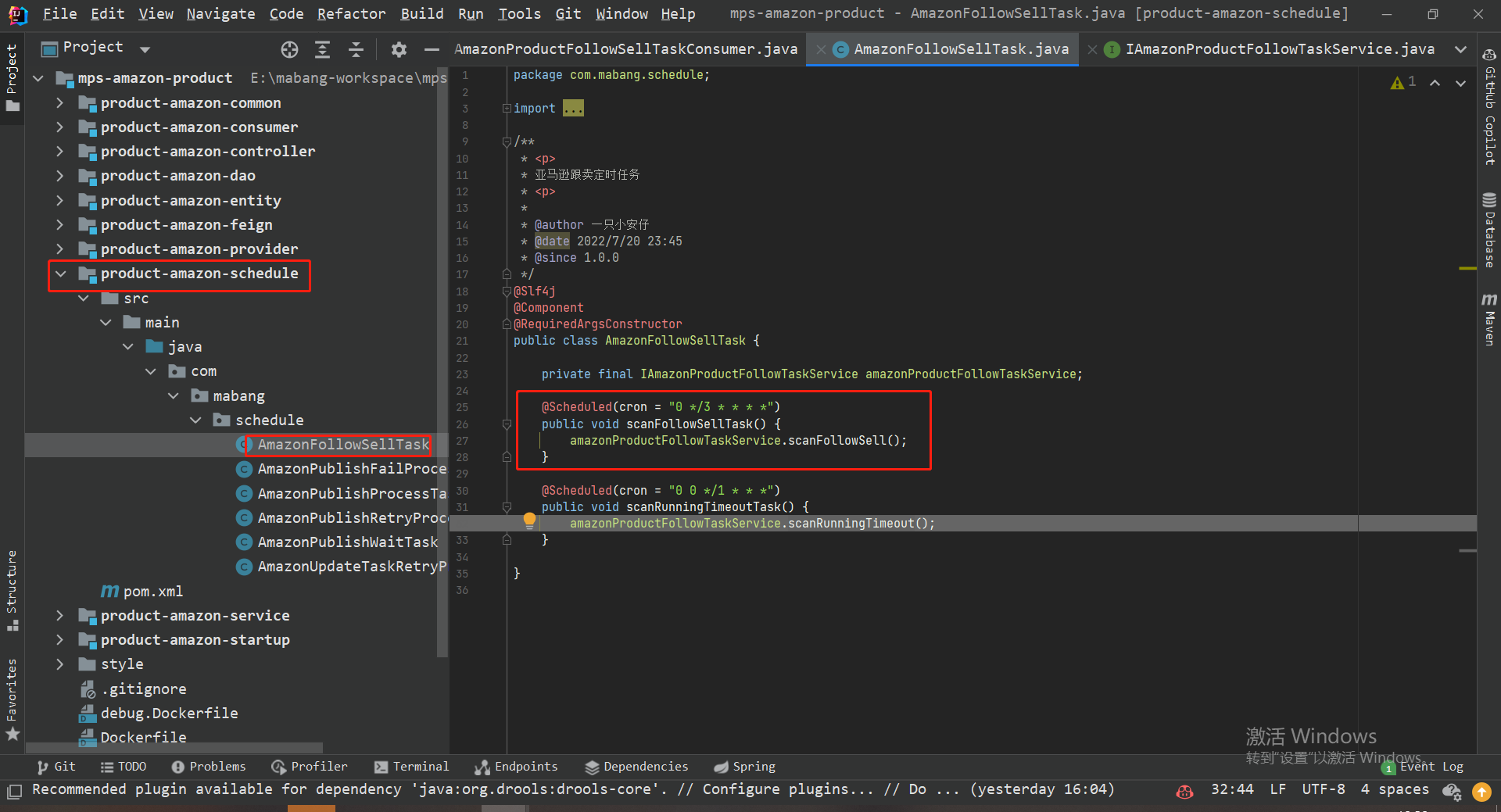
Task: Toggle fold on the Javadoc comment
Action: (507, 142)
